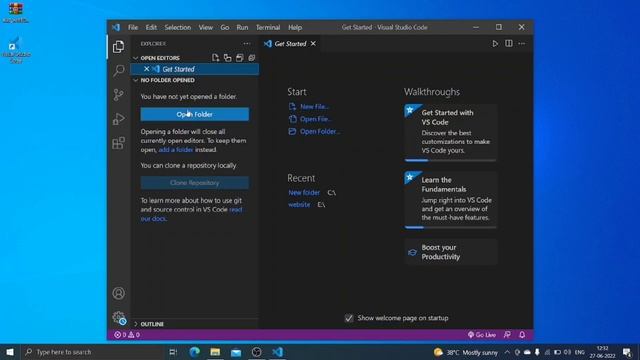The image size is (640, 360).
Task: Click Close All Editors icon
Action: 251,58
